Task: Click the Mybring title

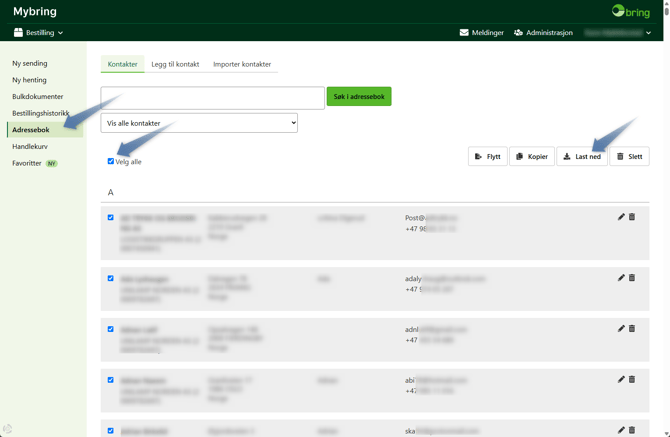Action: click(35, 12)
